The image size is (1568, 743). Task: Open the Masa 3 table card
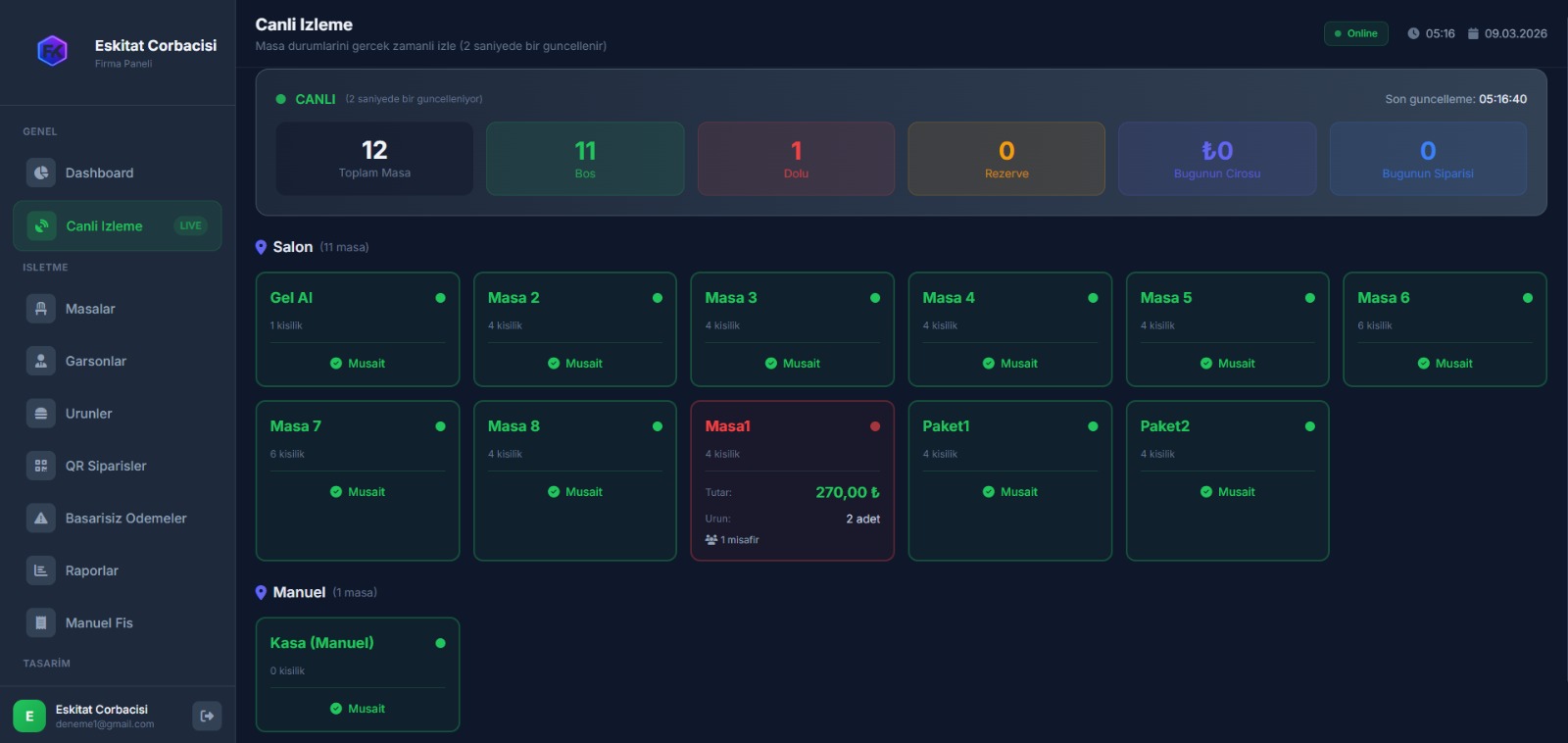pos(793,329)
